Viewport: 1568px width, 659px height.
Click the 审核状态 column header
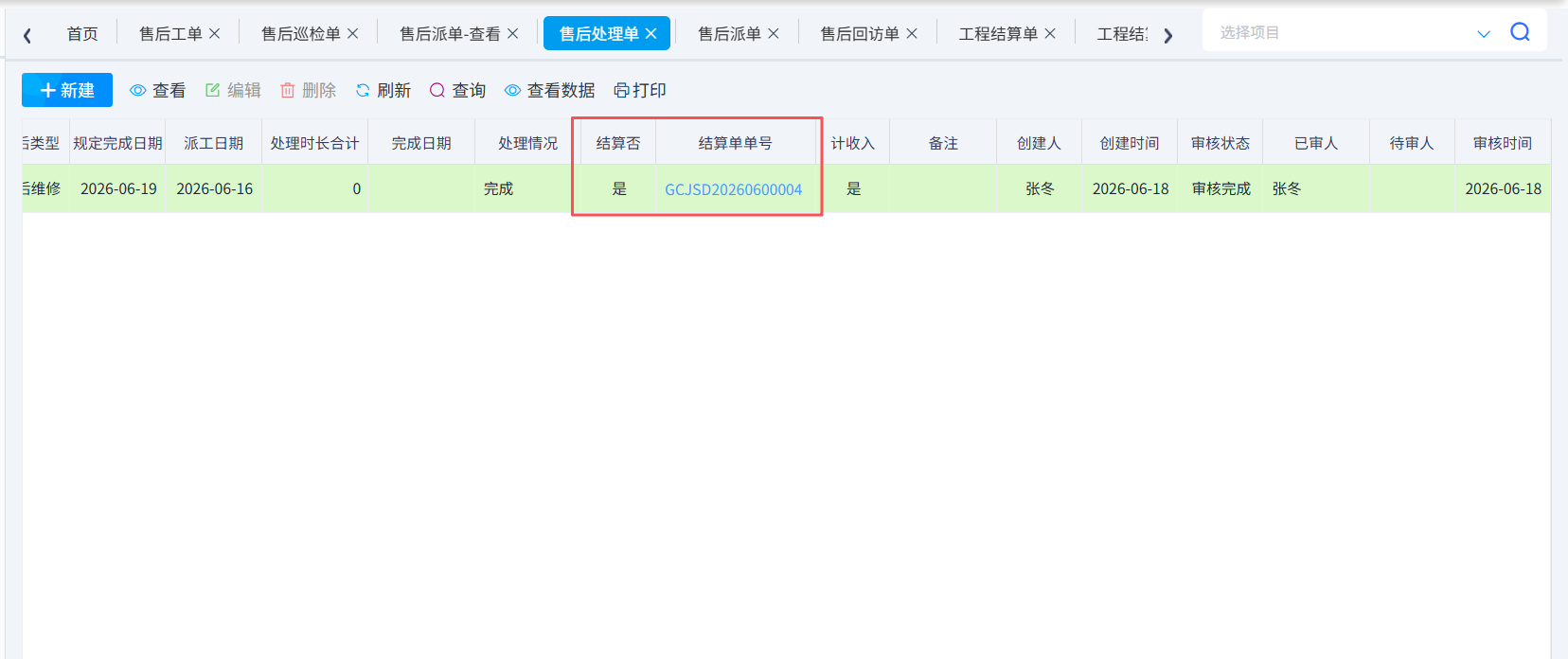point(1221,143)
